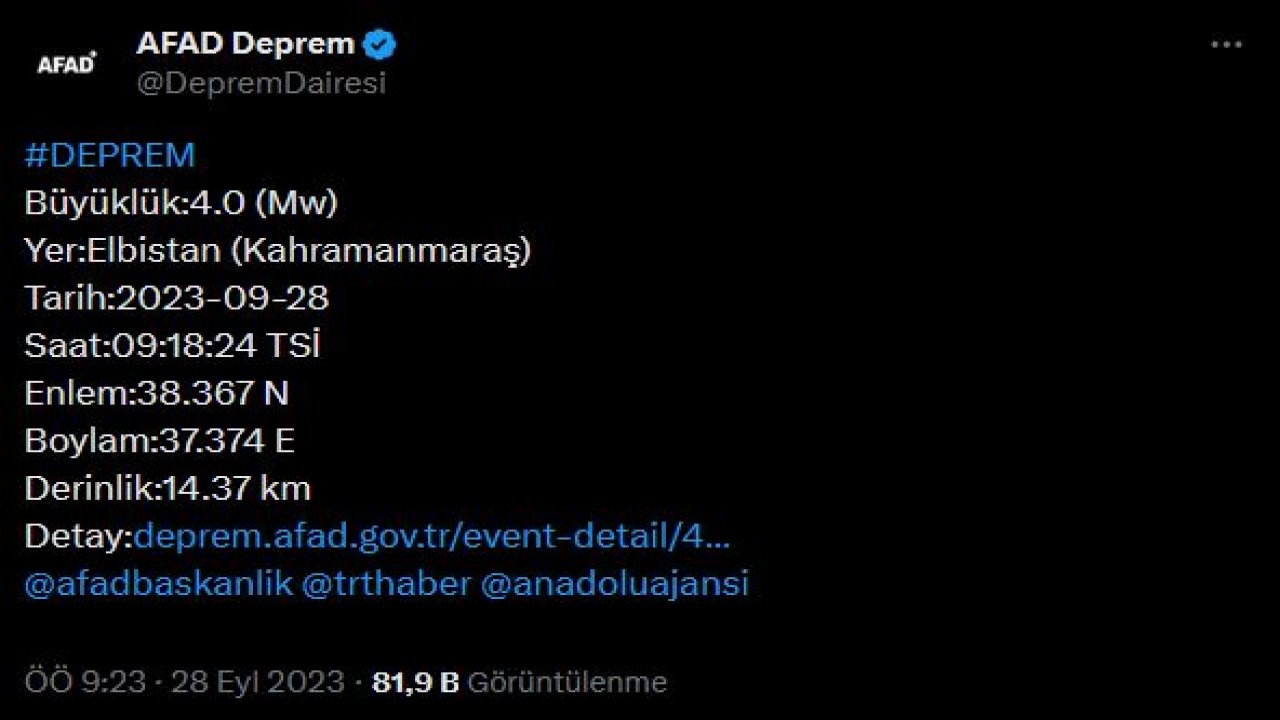The image size is (1280, 720).
Task: Click the AFAD profile avatar logo
Action: click(66, 63)
